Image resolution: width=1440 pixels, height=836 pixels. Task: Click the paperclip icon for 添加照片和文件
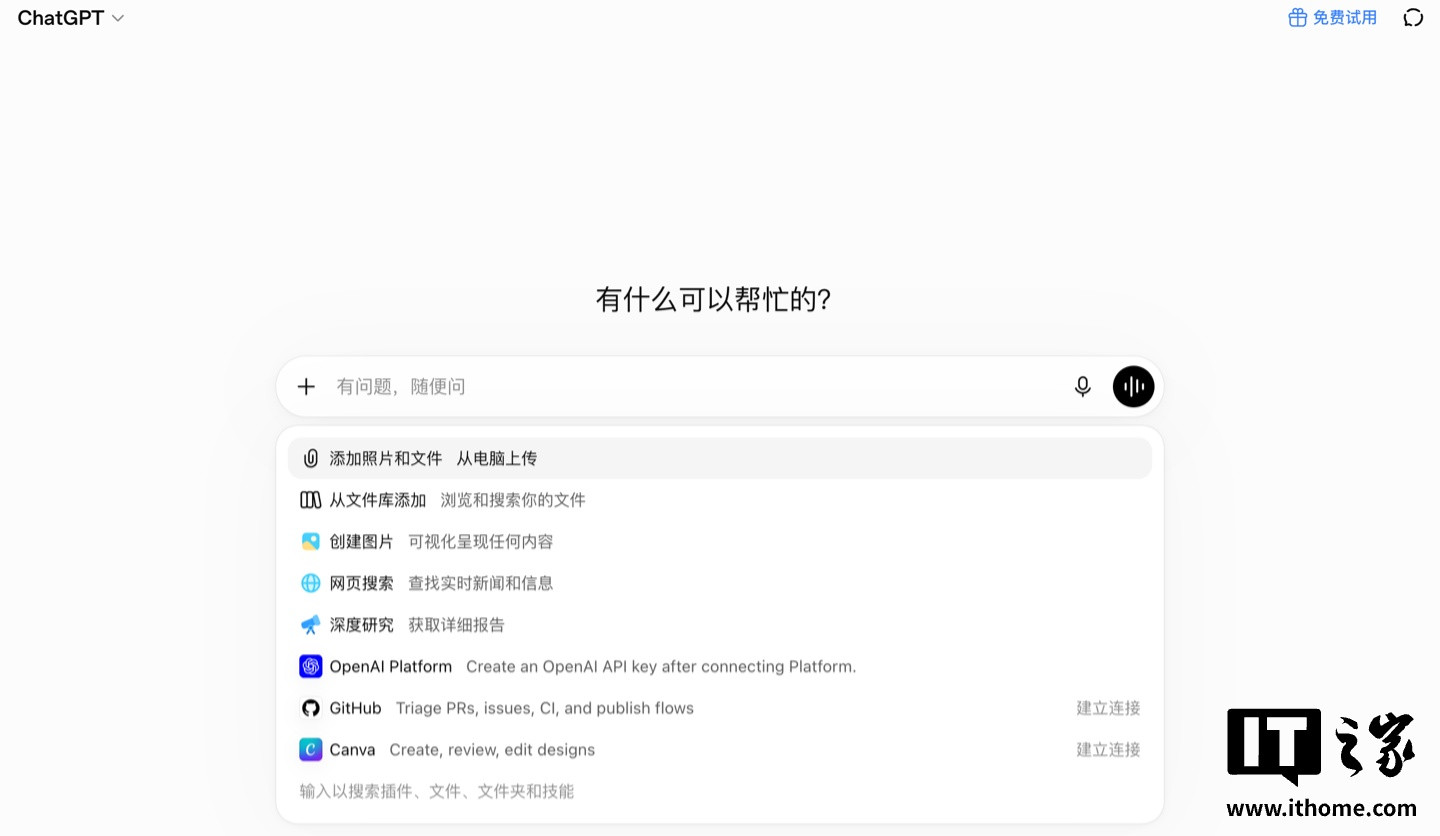tap(311, 458)
